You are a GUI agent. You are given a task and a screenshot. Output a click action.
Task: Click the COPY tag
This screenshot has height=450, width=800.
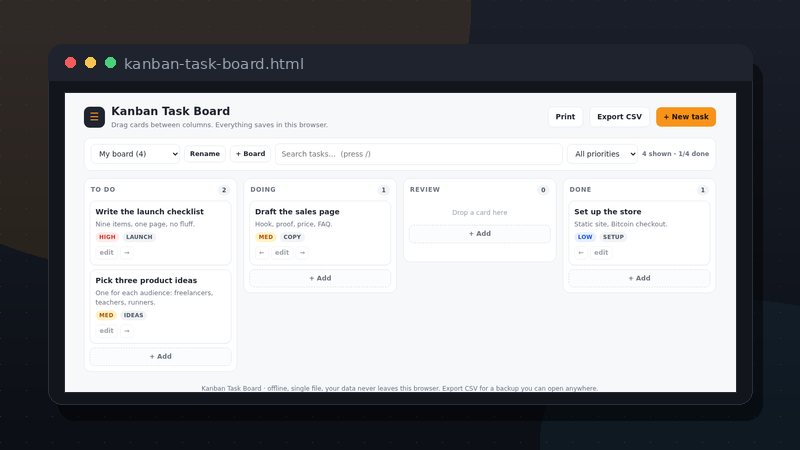(x=292, y=237)
